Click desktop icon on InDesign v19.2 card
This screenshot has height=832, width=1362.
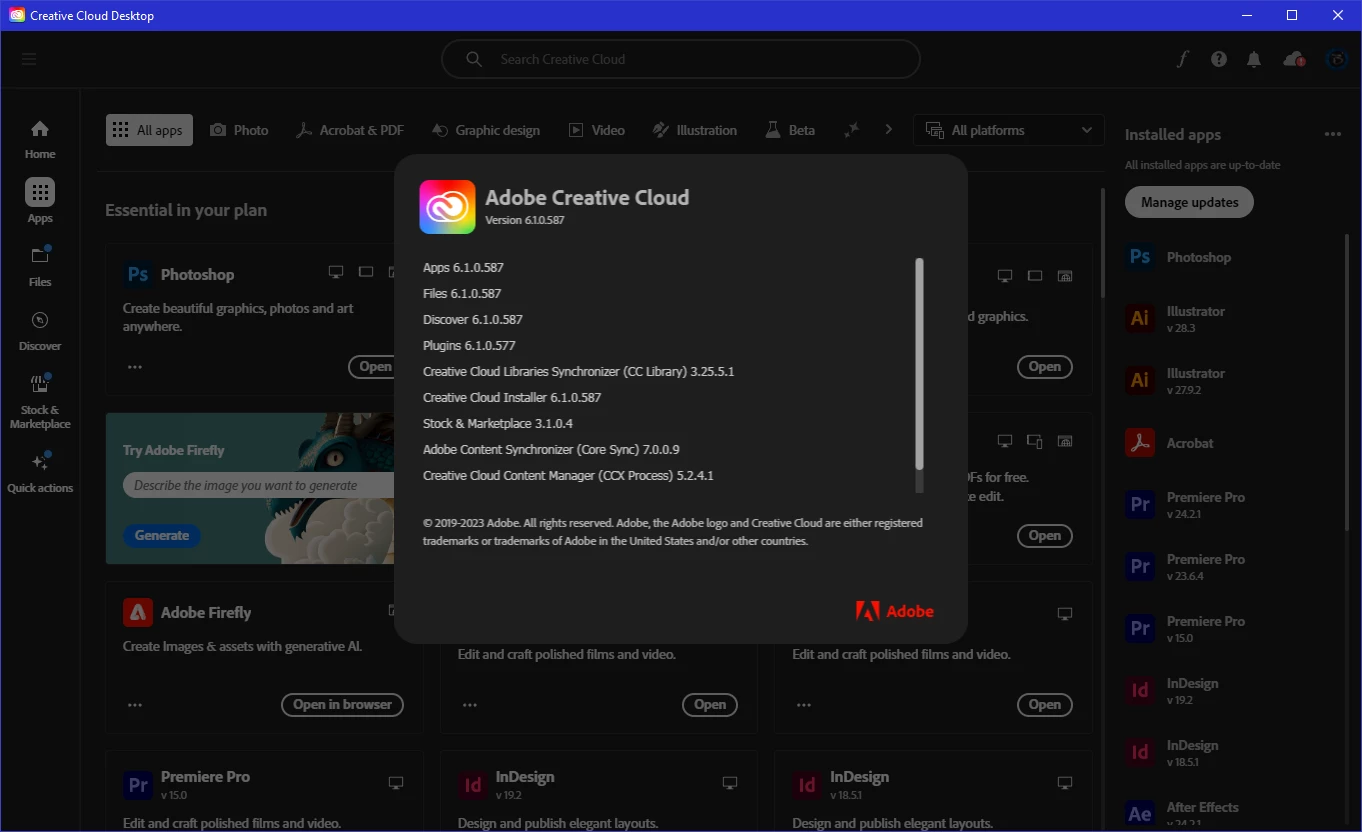[730, 782]
